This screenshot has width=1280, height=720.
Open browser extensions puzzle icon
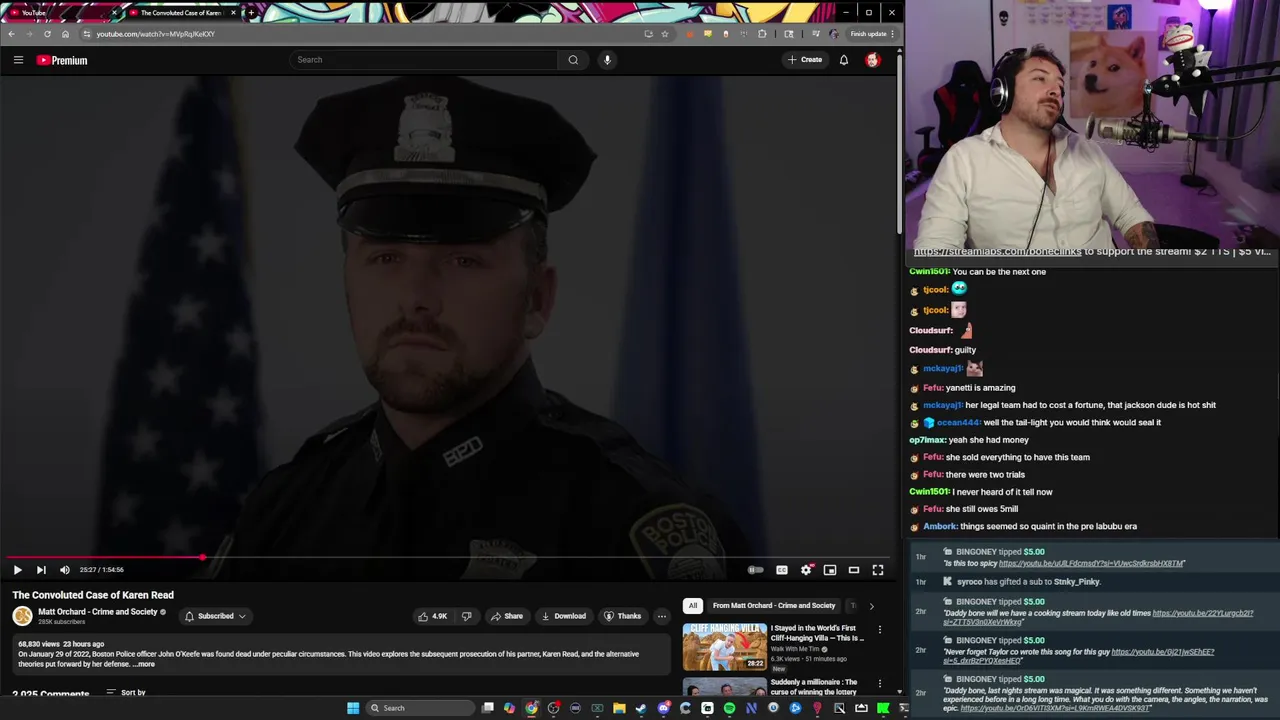click(763, 34)
